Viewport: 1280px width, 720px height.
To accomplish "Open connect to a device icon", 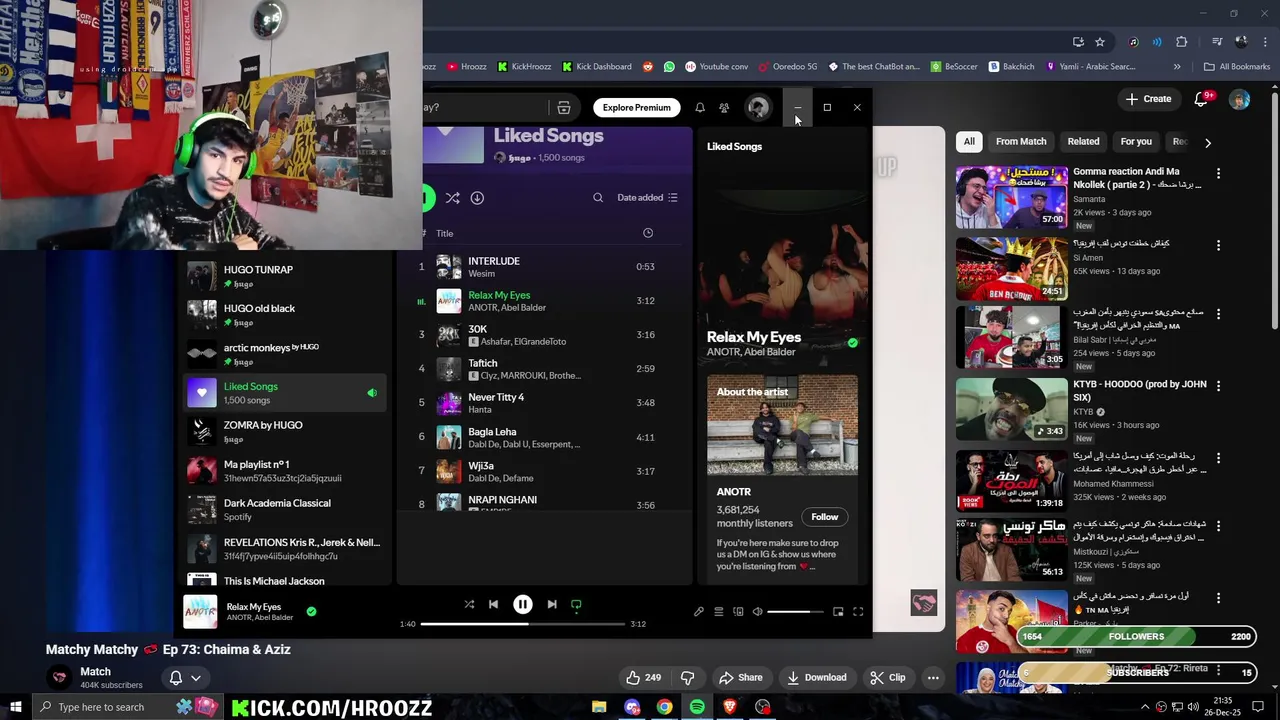I will coord(738,611).
